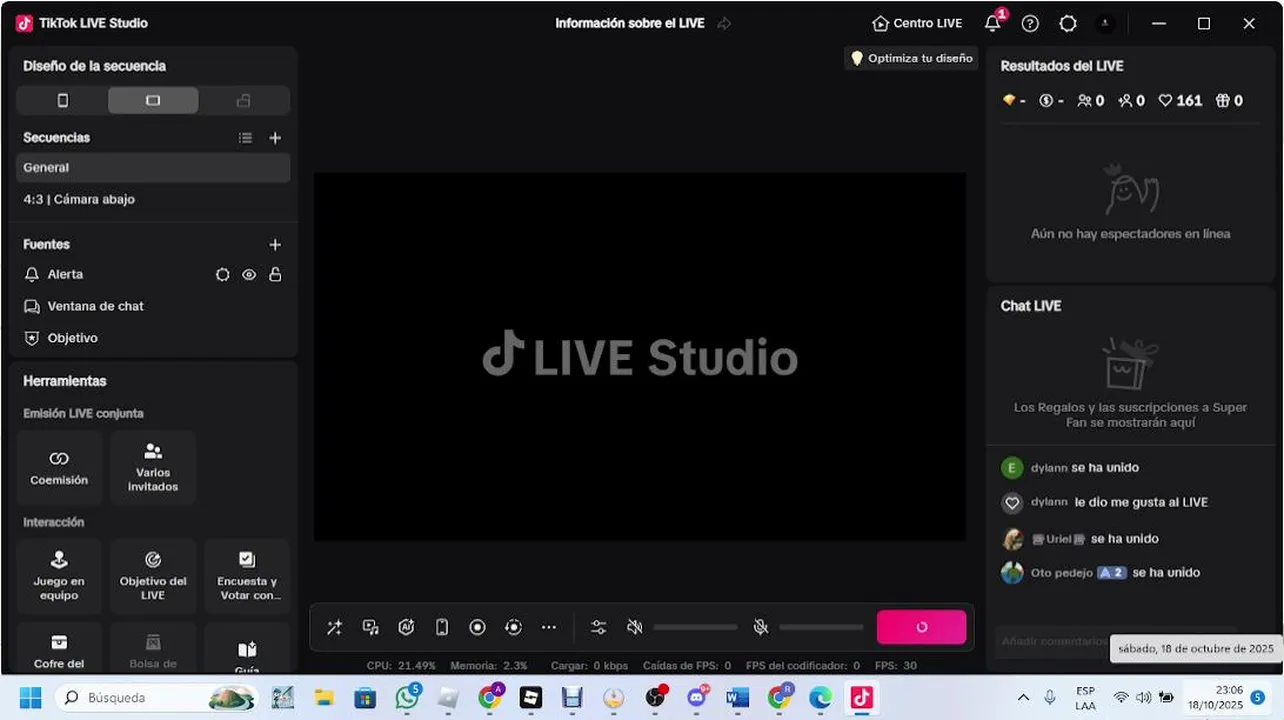Open the Cofre del tesoro tool

pos(59,648)
